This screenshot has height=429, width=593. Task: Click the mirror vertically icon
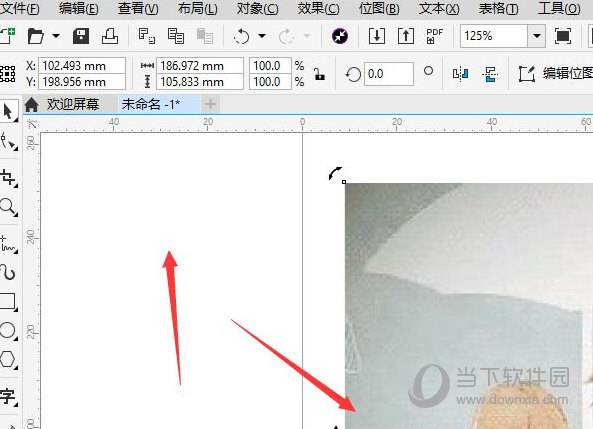[x=490, y=74]
